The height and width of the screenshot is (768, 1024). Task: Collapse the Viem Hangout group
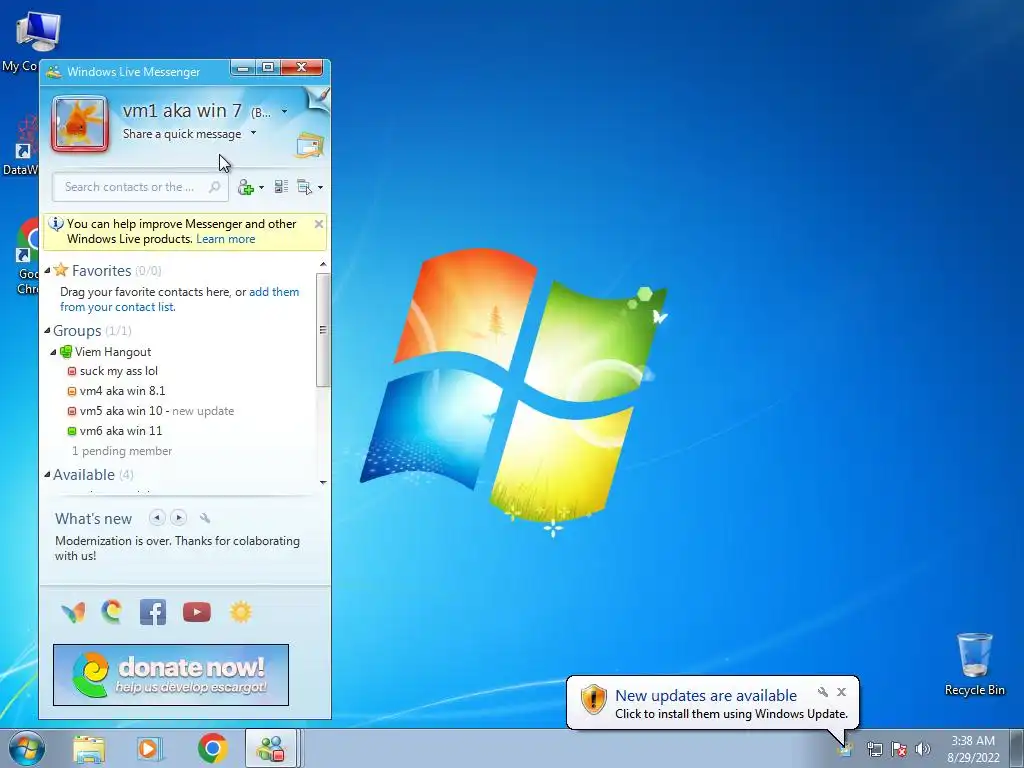(54, 353)
